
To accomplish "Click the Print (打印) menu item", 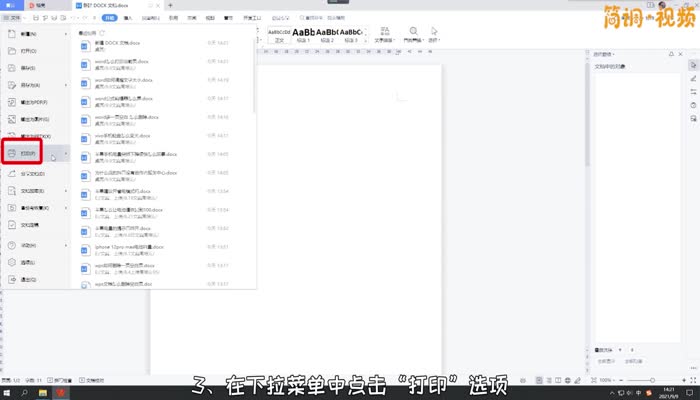I will (x=35, y=153).
